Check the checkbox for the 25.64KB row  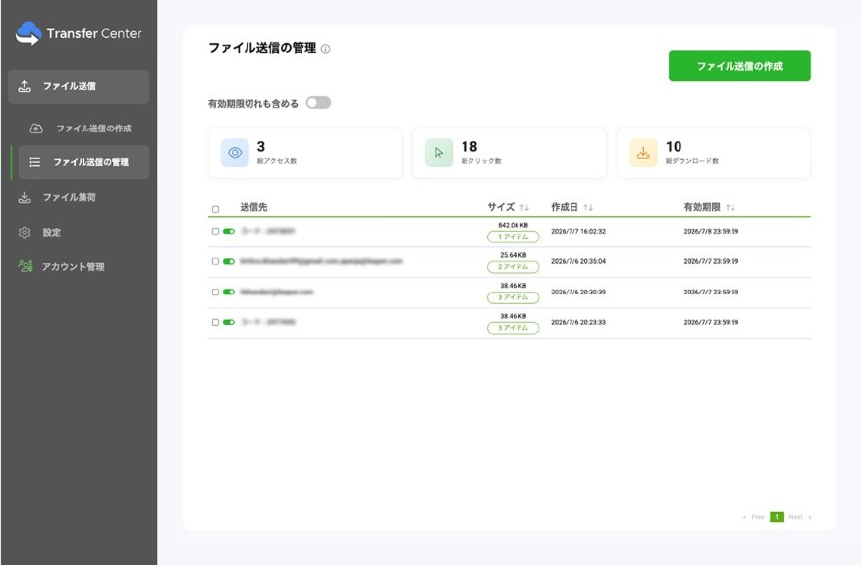(215, 261)
